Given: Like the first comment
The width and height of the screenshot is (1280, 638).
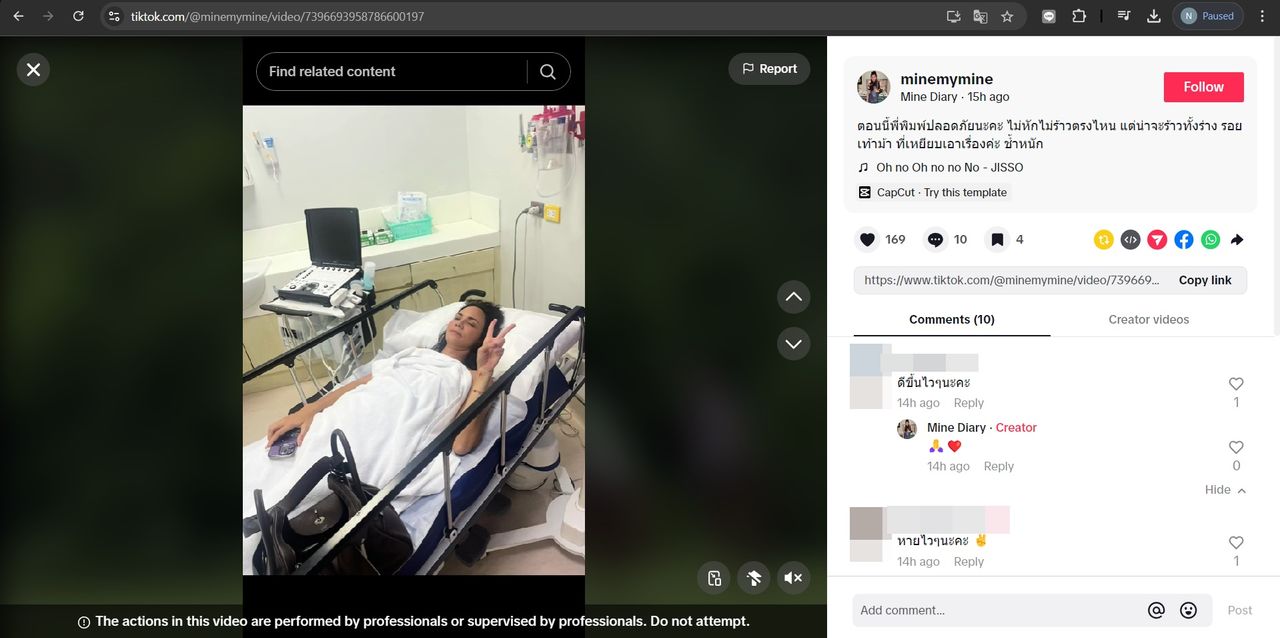Looking at the screenshot, I should (1236, 384).
